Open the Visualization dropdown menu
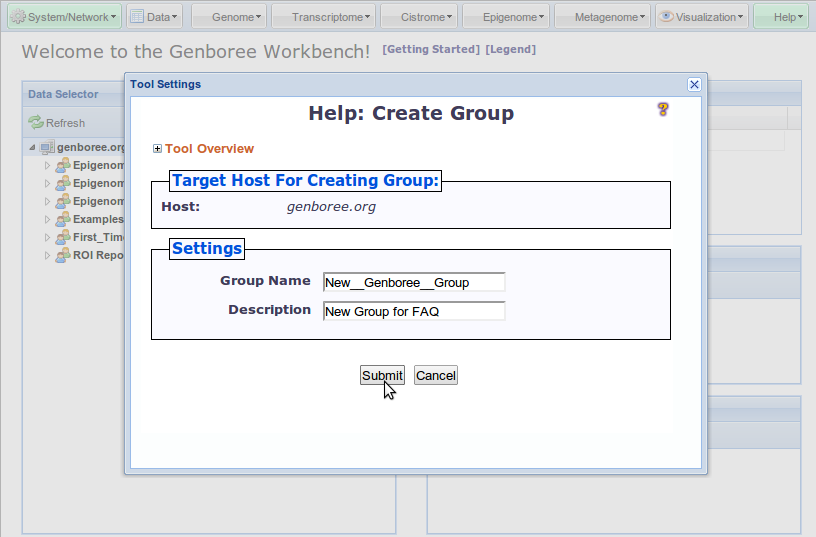Screen dimensions: 816x537 click(702, 17)
